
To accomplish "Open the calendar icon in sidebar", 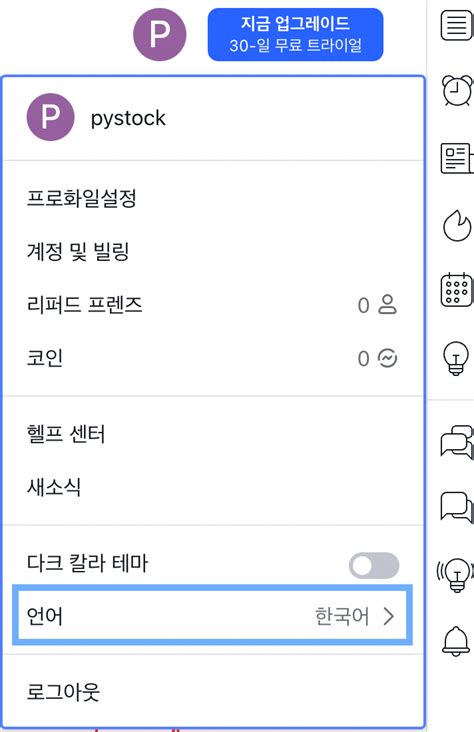I will click(x=457, y=290).
